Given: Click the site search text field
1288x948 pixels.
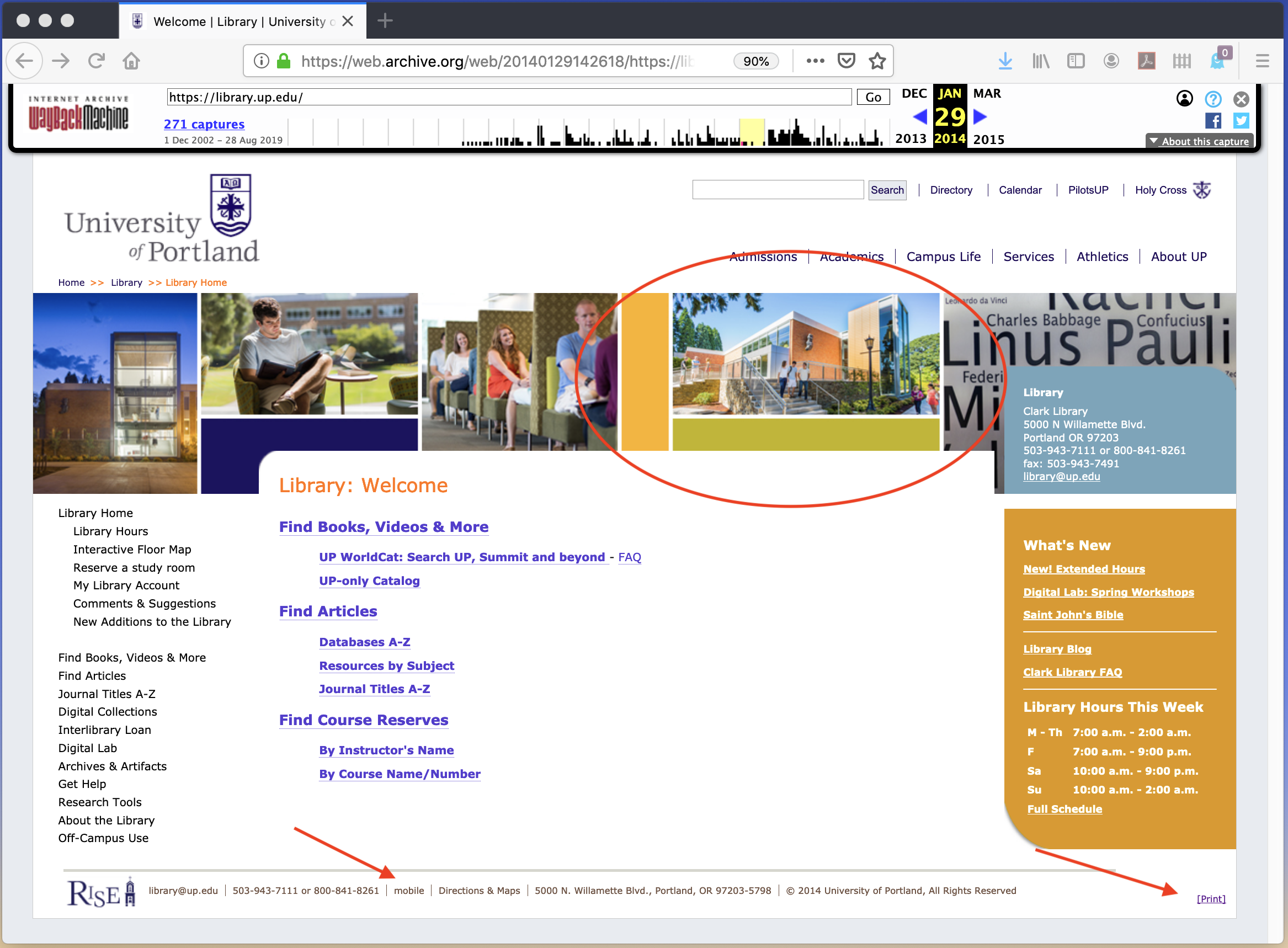Looking at the screenshot, I should click(x=778, y=190).
